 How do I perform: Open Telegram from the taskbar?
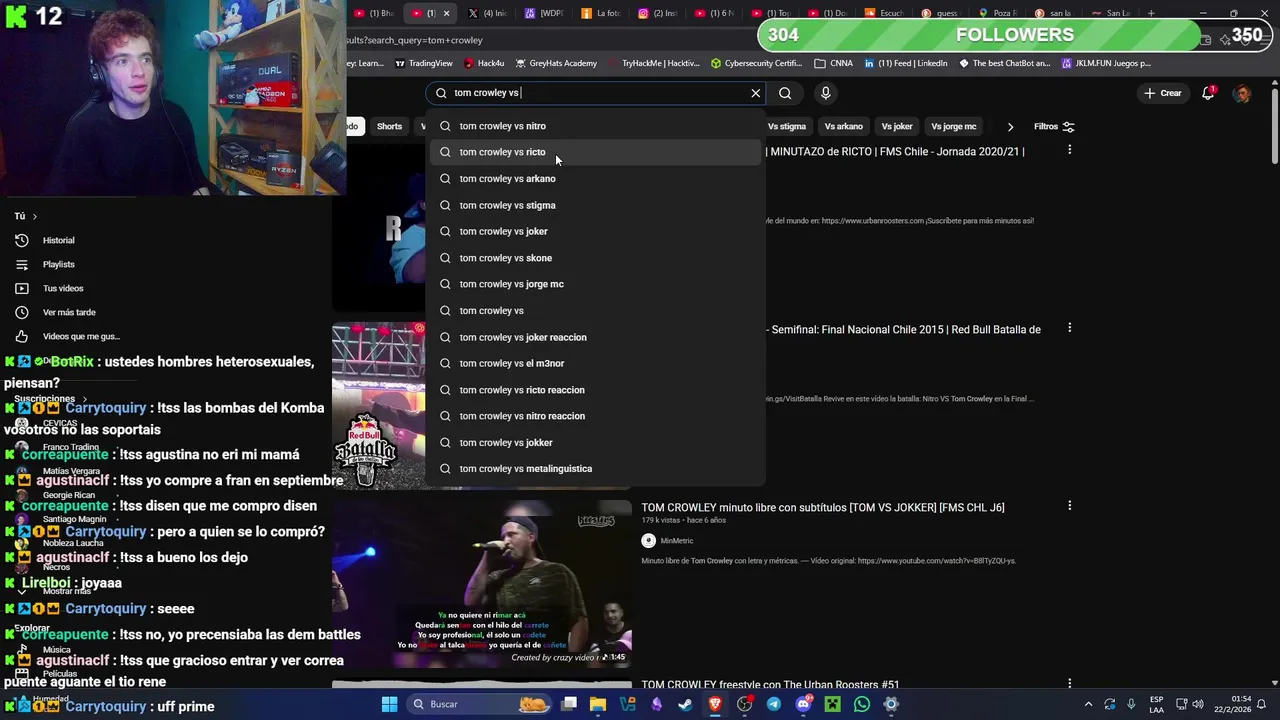click(774, 704)
